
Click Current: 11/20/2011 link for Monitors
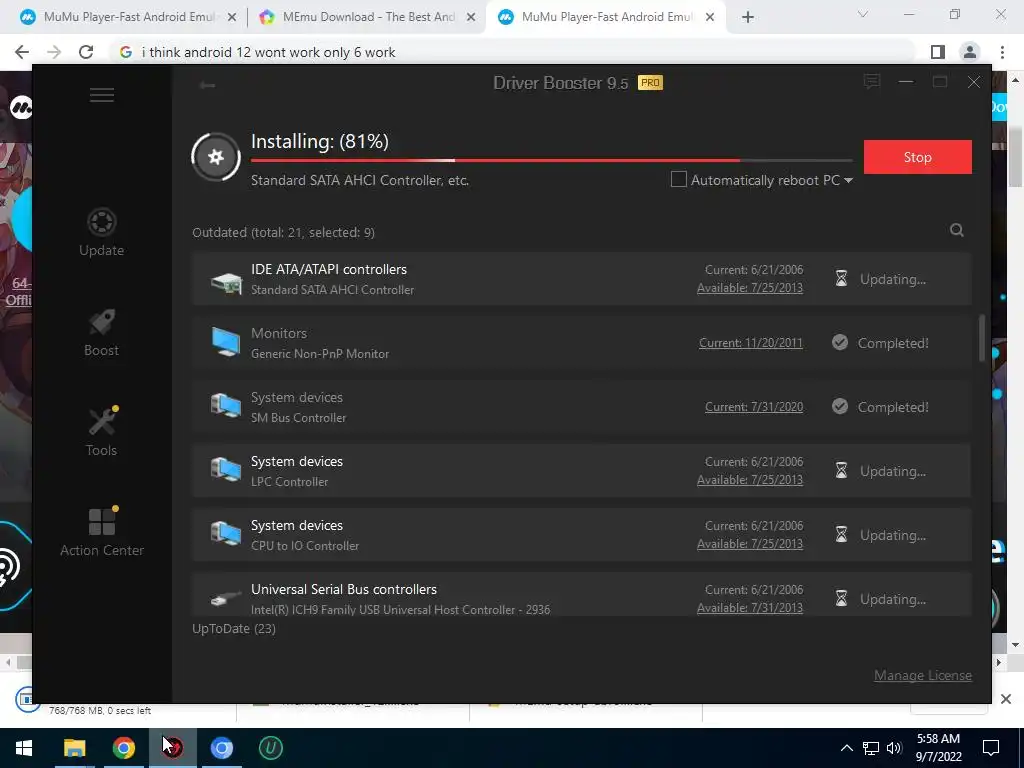[750, 343]
